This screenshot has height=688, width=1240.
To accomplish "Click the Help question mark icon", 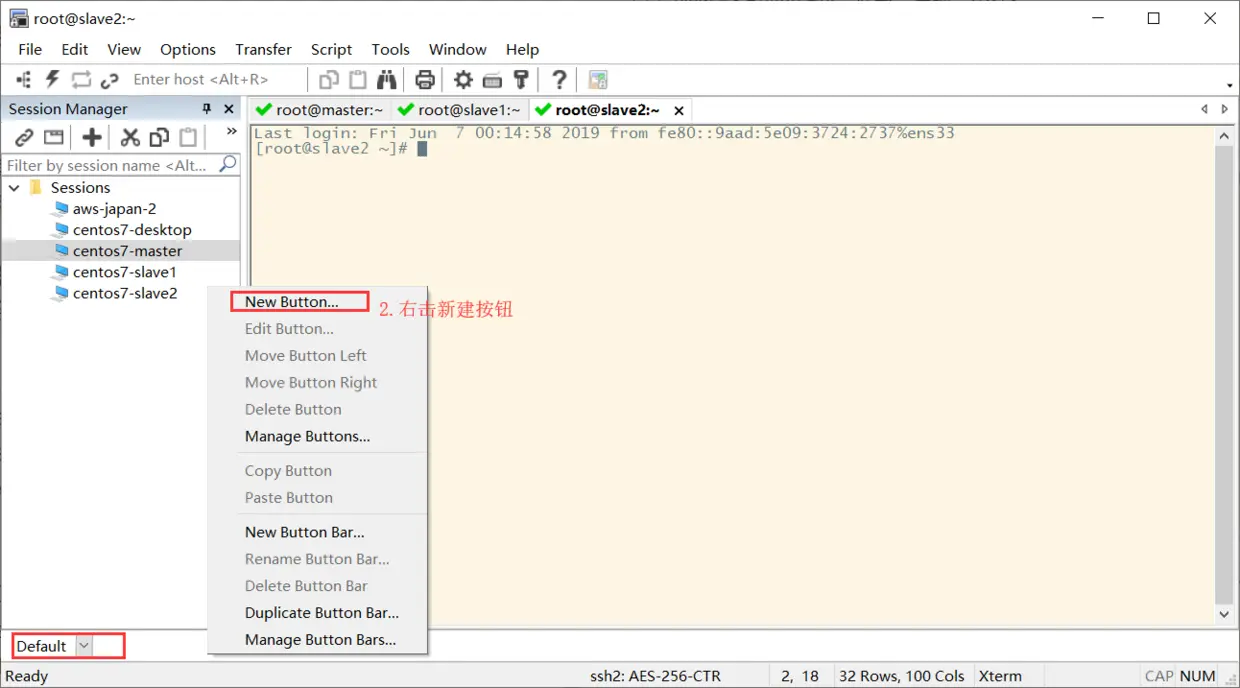I will (559, 80).
